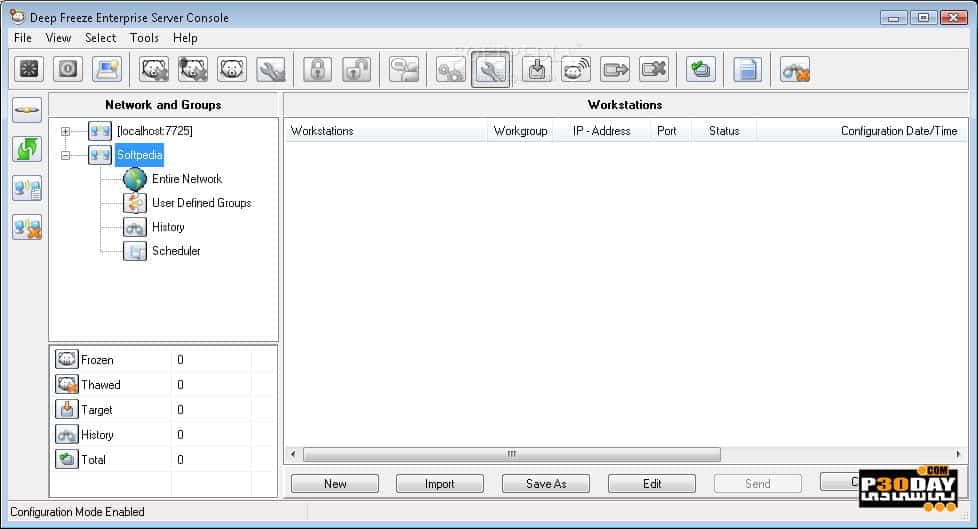Click the scrollbar right arrow
The image size is (978, 529).
[x=958, y=454]
